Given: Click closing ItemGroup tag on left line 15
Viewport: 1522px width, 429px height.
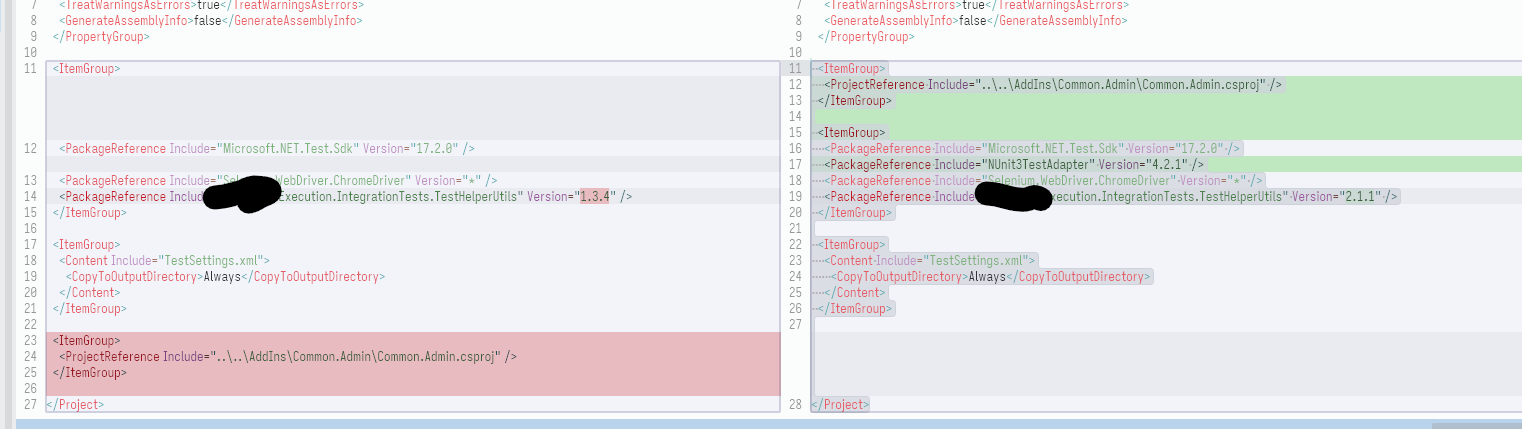Looking at the screenshot, I should click(x=89, y=213).
